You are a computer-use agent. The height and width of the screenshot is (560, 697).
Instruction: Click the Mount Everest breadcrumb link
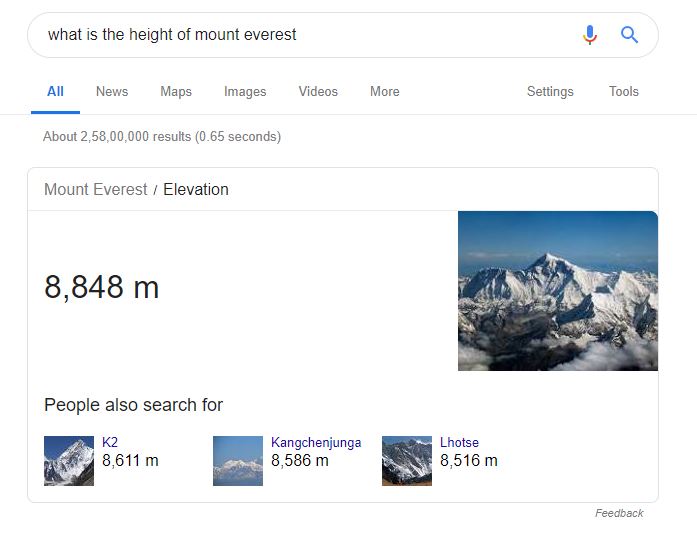[96, 189]
